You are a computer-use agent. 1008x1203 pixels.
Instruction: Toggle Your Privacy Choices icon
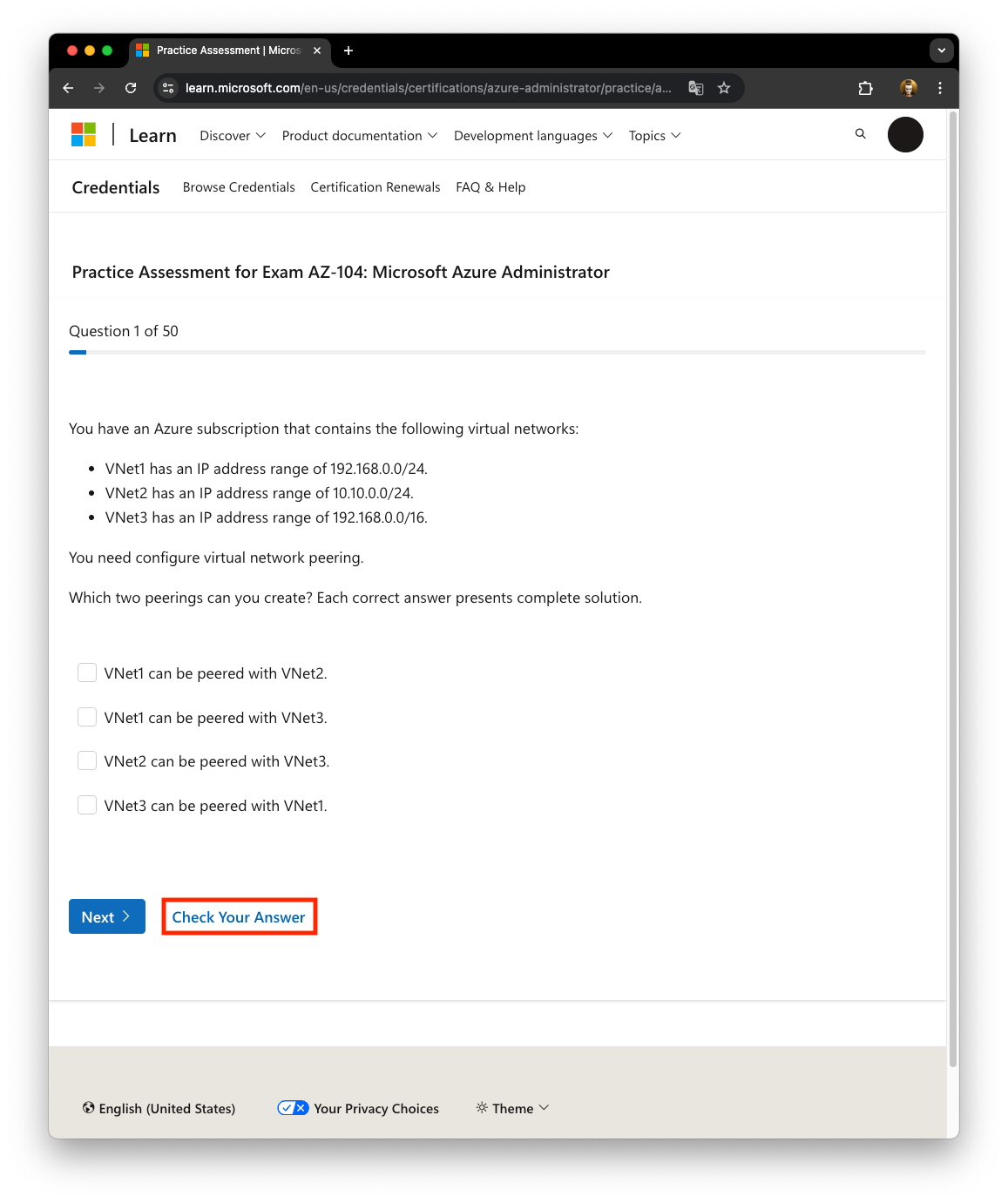[293, 1108]
